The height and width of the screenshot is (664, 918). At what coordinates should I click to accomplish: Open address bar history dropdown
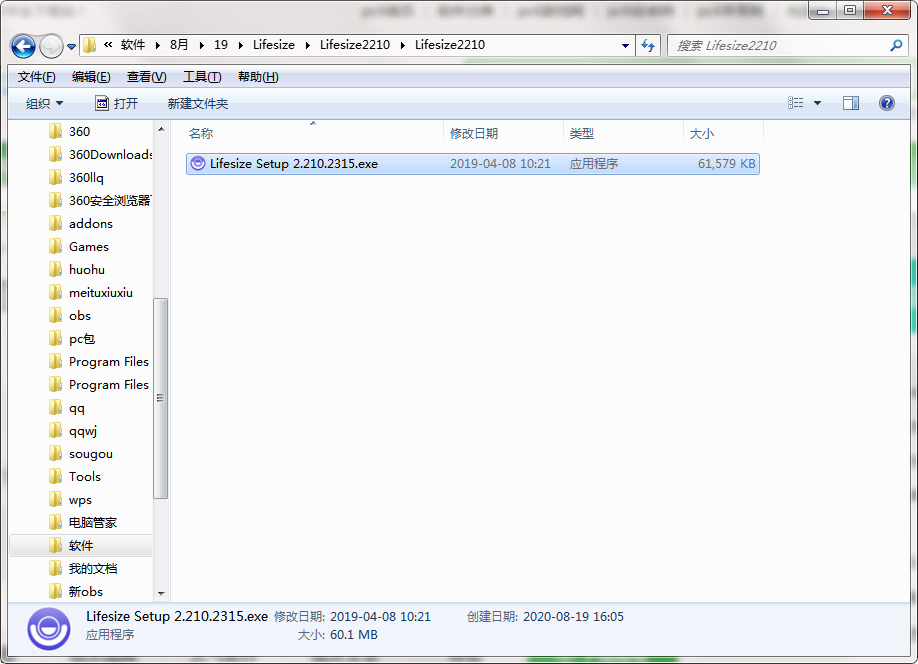(625, 46)
